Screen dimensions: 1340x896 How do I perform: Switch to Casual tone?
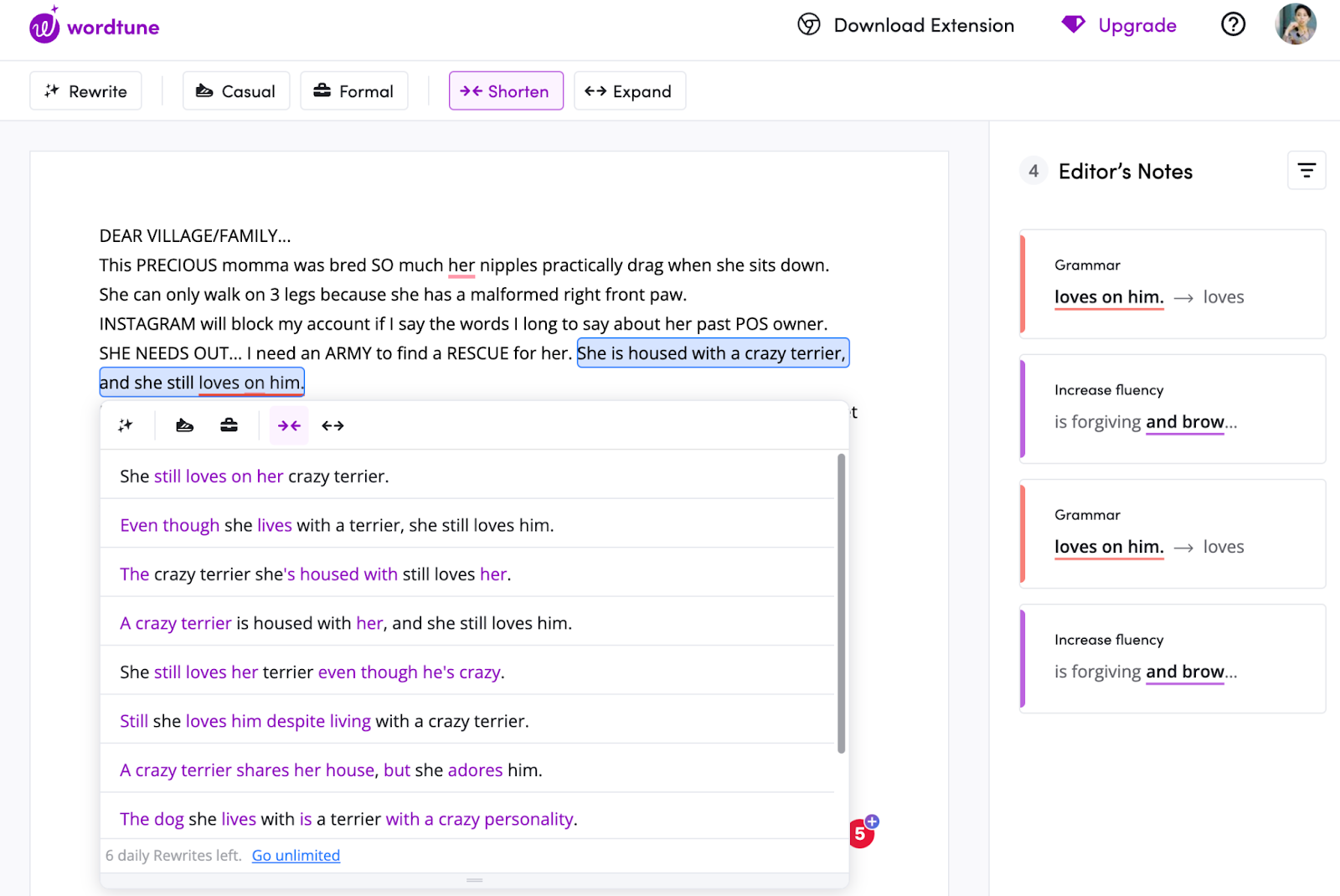236,90
